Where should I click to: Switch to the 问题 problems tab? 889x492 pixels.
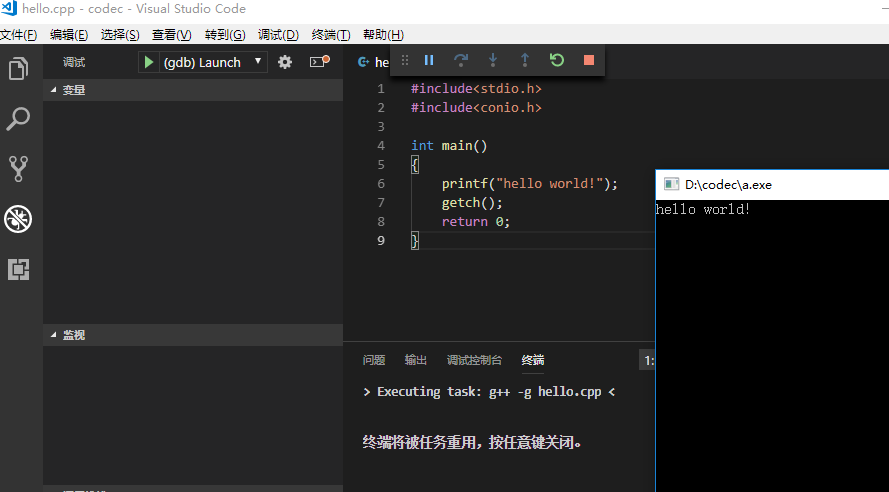pos(374,360)
